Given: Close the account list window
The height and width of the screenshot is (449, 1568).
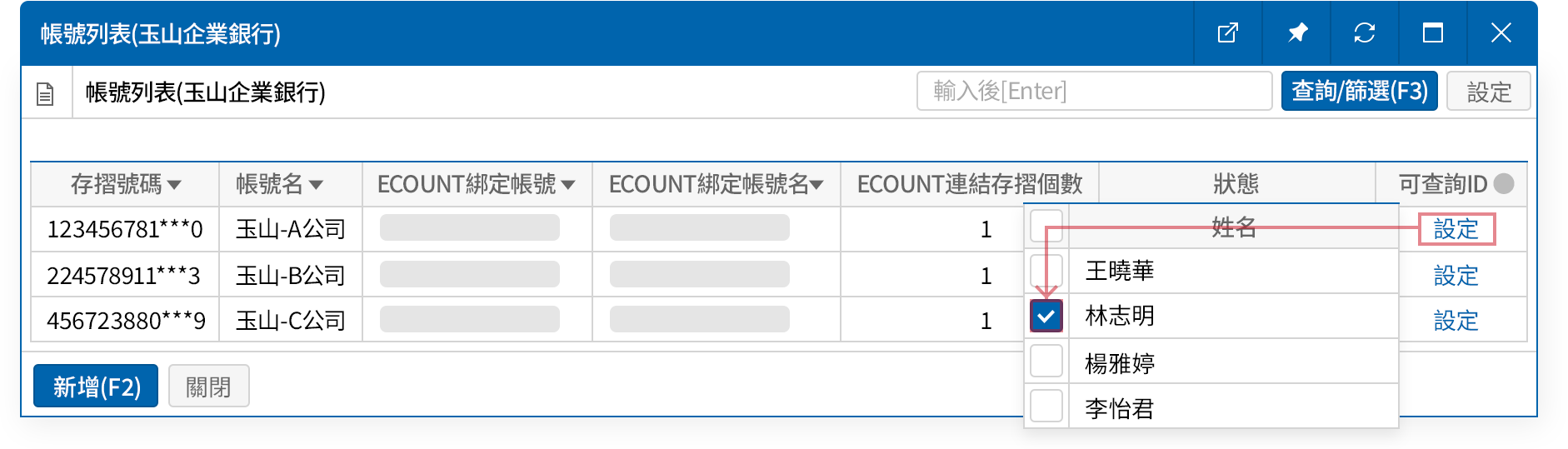Looking at the screenshot, I should pyautogui.click(x=1501, y=33).
